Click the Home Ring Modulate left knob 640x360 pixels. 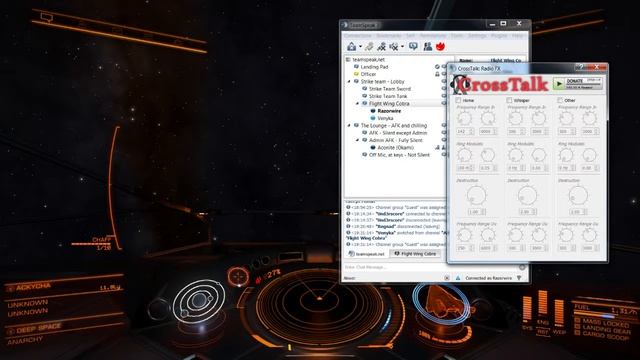tap(464, 155)
